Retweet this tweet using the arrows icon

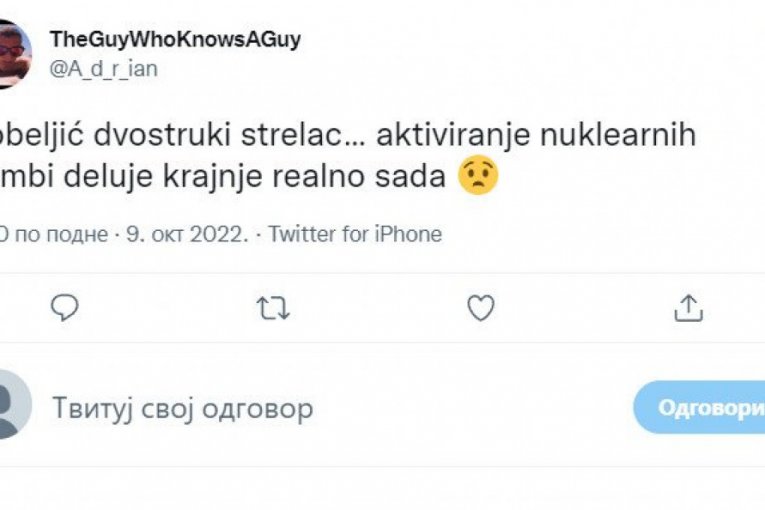click(272, 309)
